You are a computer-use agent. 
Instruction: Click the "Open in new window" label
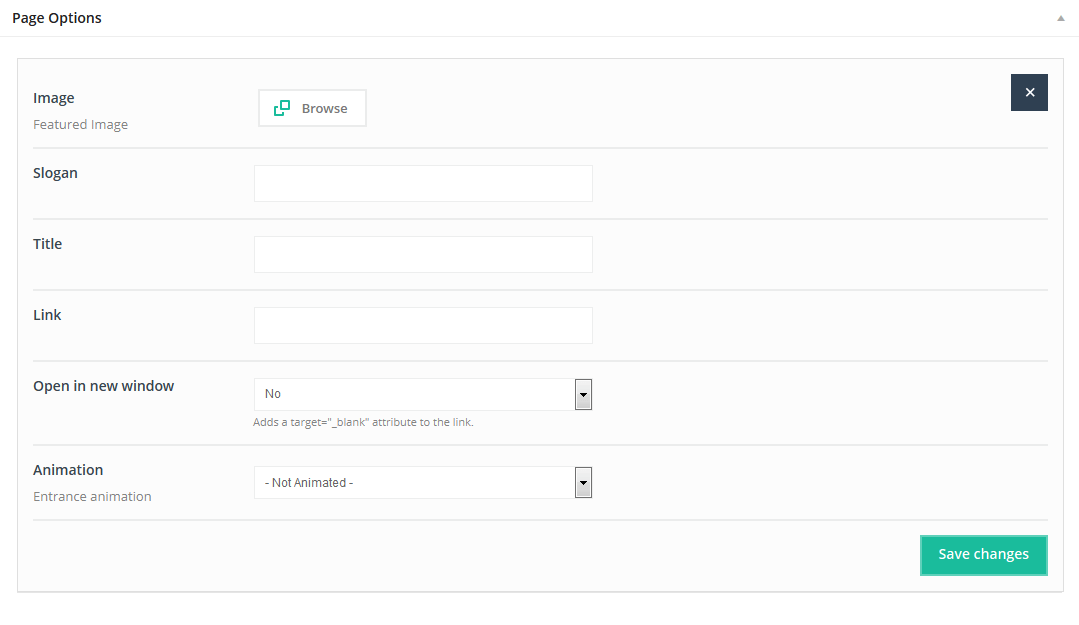point(103,386)
